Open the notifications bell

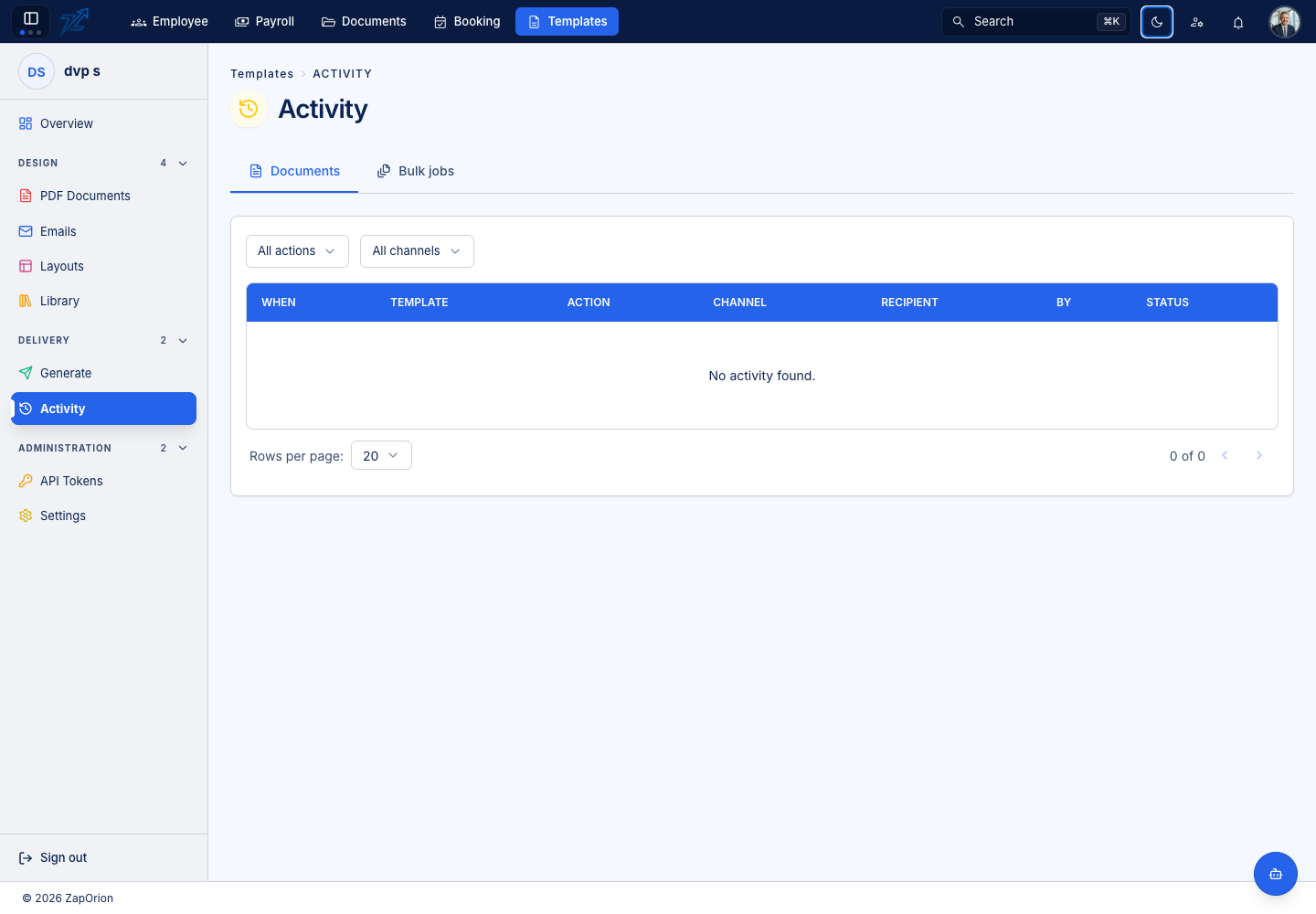pyautogui.click(x=1238, y=22)
